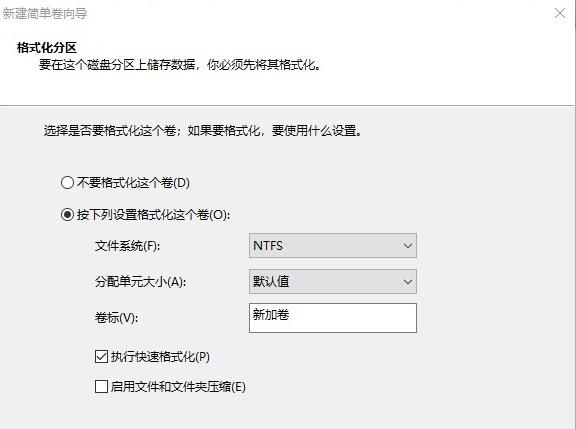Select the 不要格式化这个卷 radio button
Viewport: 576px width, 429px height.
point(67,183)
